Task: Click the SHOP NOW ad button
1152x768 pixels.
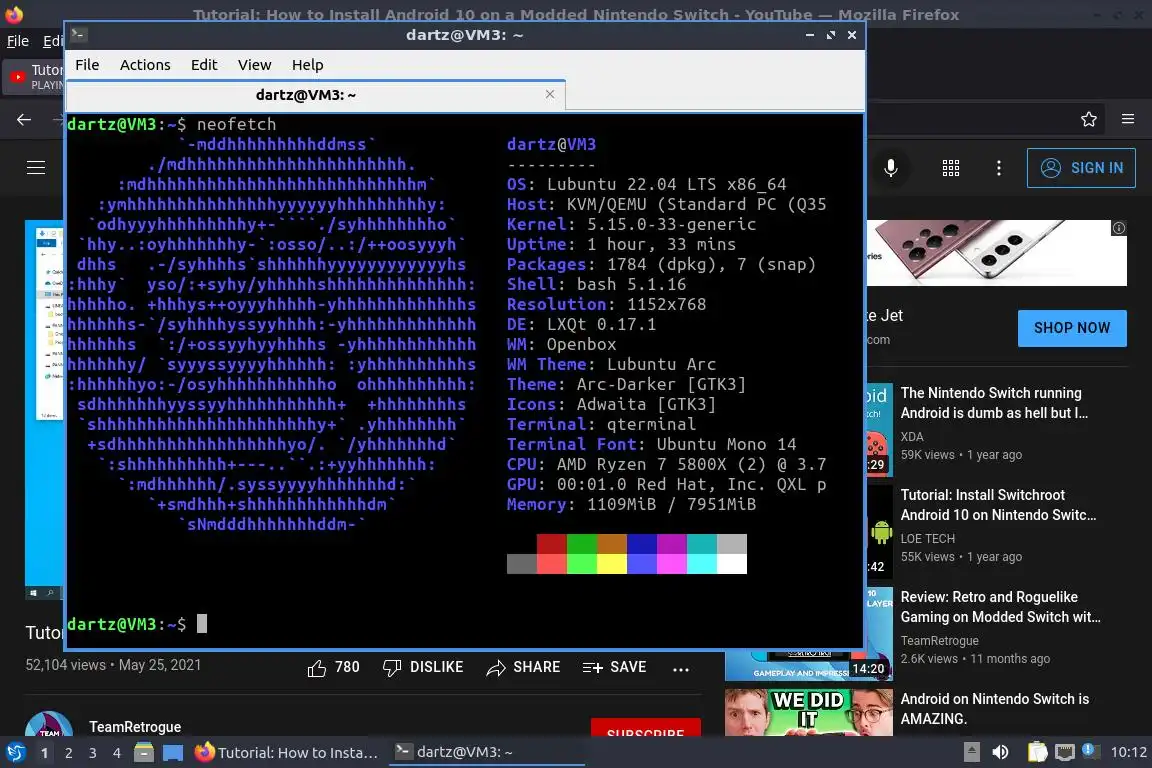Action: (x=1072, y=328)
